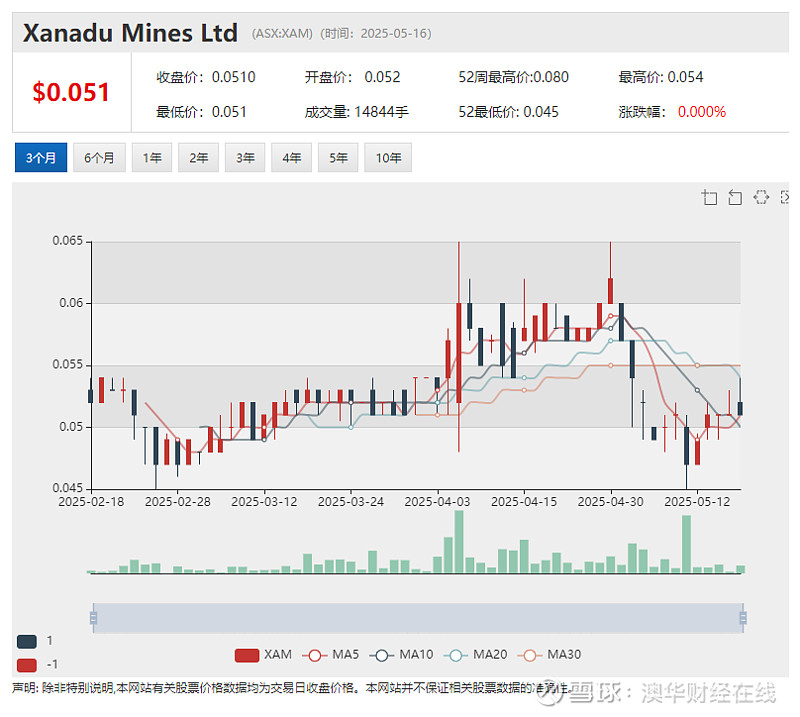Viewport: 800px width, 717px height.
Task: Click the 收盘价: 0.0510 value
Action: pyautogui.click(x=206, y=77)
